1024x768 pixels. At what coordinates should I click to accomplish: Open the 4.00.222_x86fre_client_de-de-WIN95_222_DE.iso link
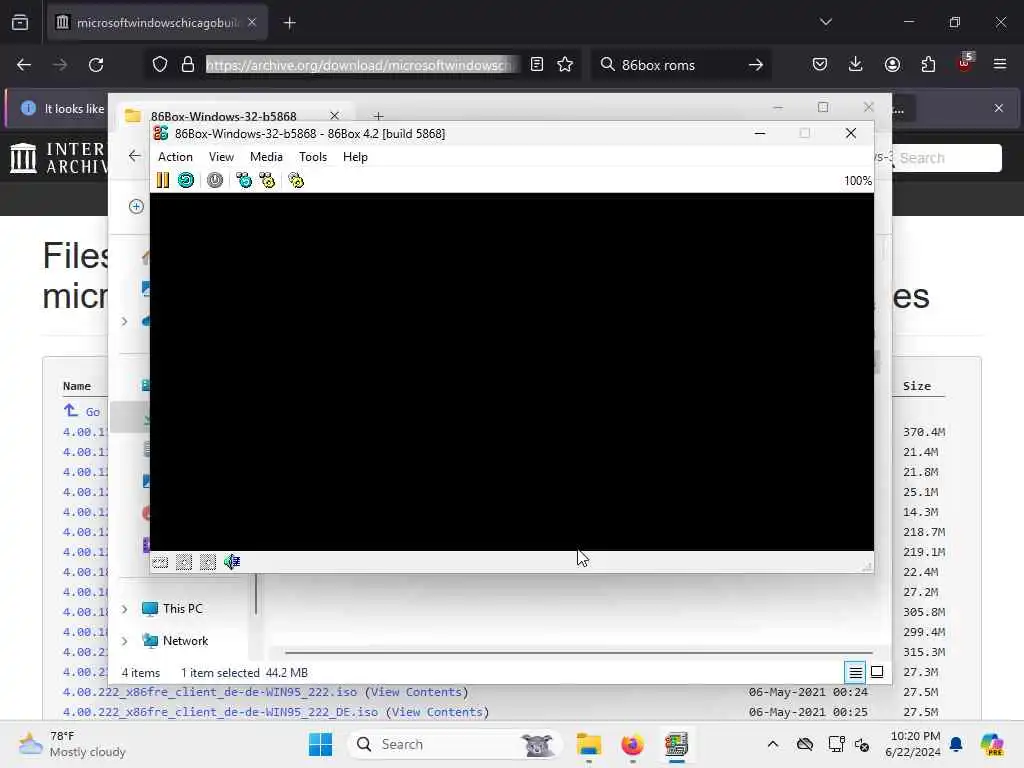coord(220,712)
